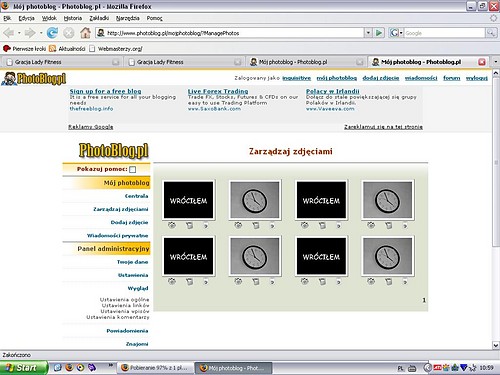Screen dimensions: 500x375
Task: Open the forum link in header
Action: [x=452, y=78]
